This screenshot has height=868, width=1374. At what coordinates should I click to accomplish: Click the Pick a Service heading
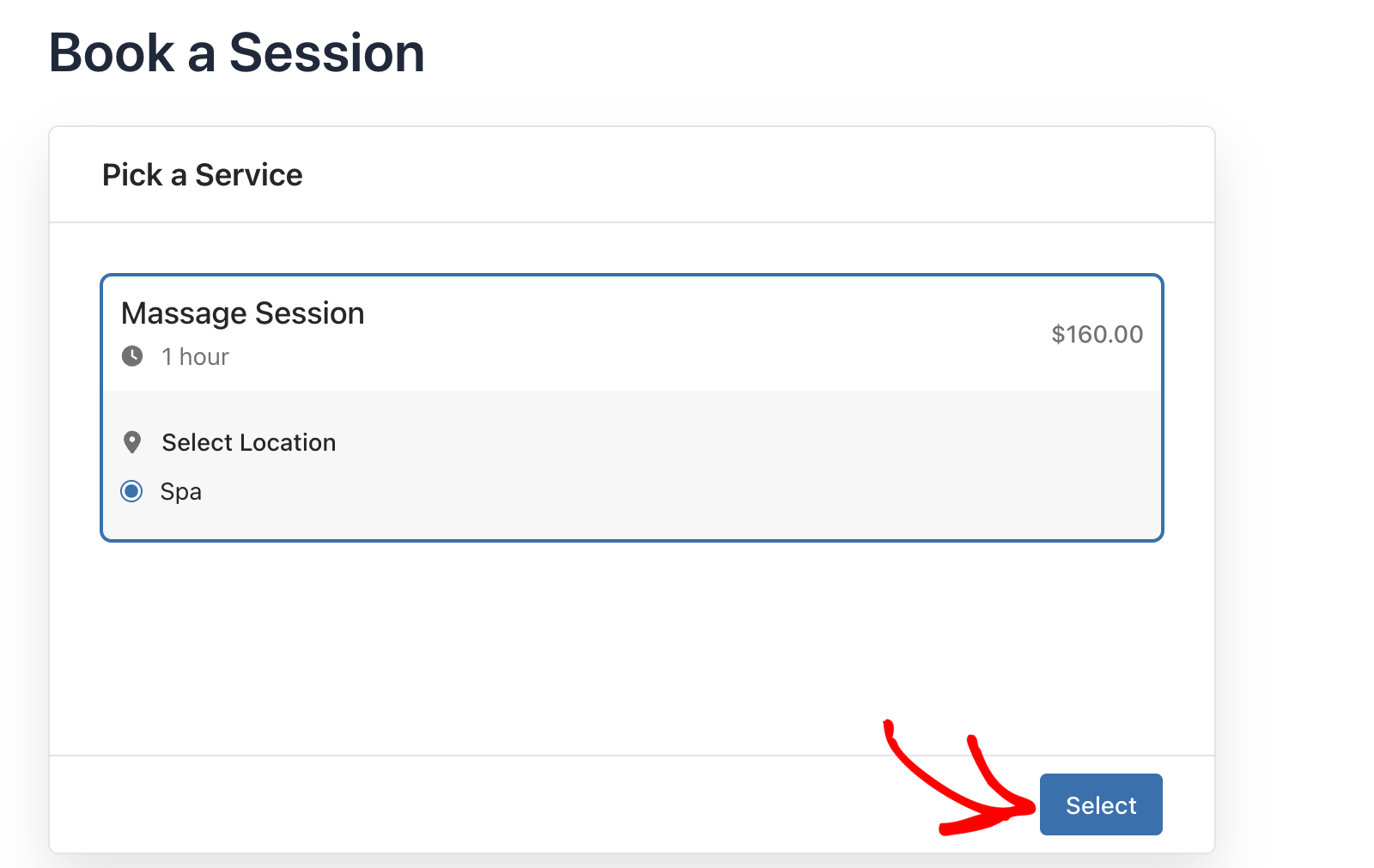[202, 175]
